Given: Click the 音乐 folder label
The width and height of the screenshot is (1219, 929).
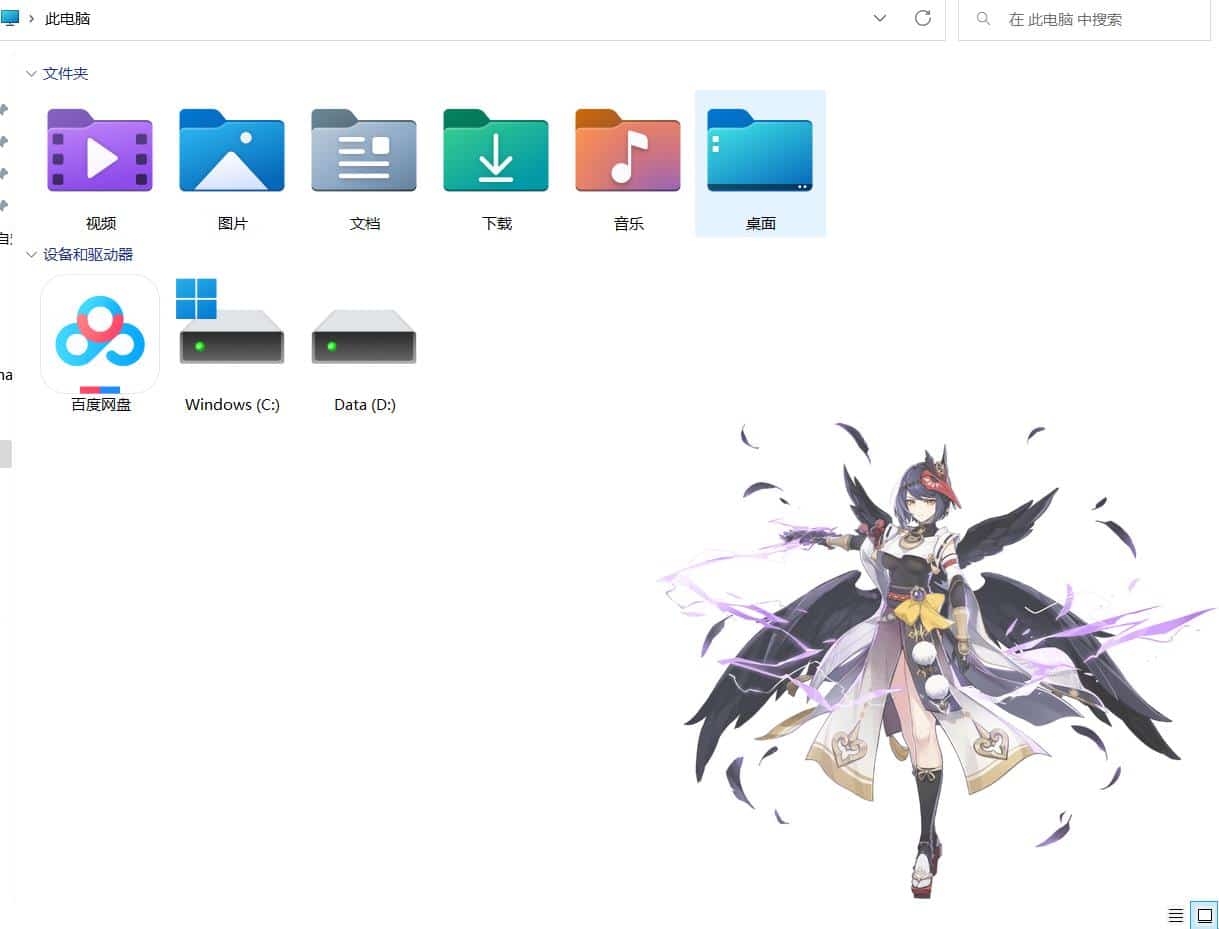Looking at the screenshot, I should point(628,223).
